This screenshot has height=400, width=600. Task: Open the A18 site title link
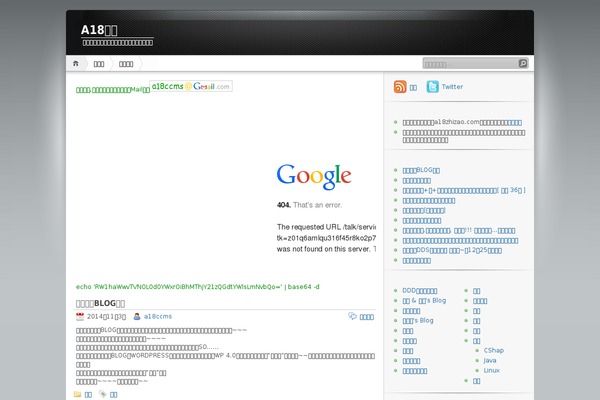pyautogui.click(x=99, y=30)
